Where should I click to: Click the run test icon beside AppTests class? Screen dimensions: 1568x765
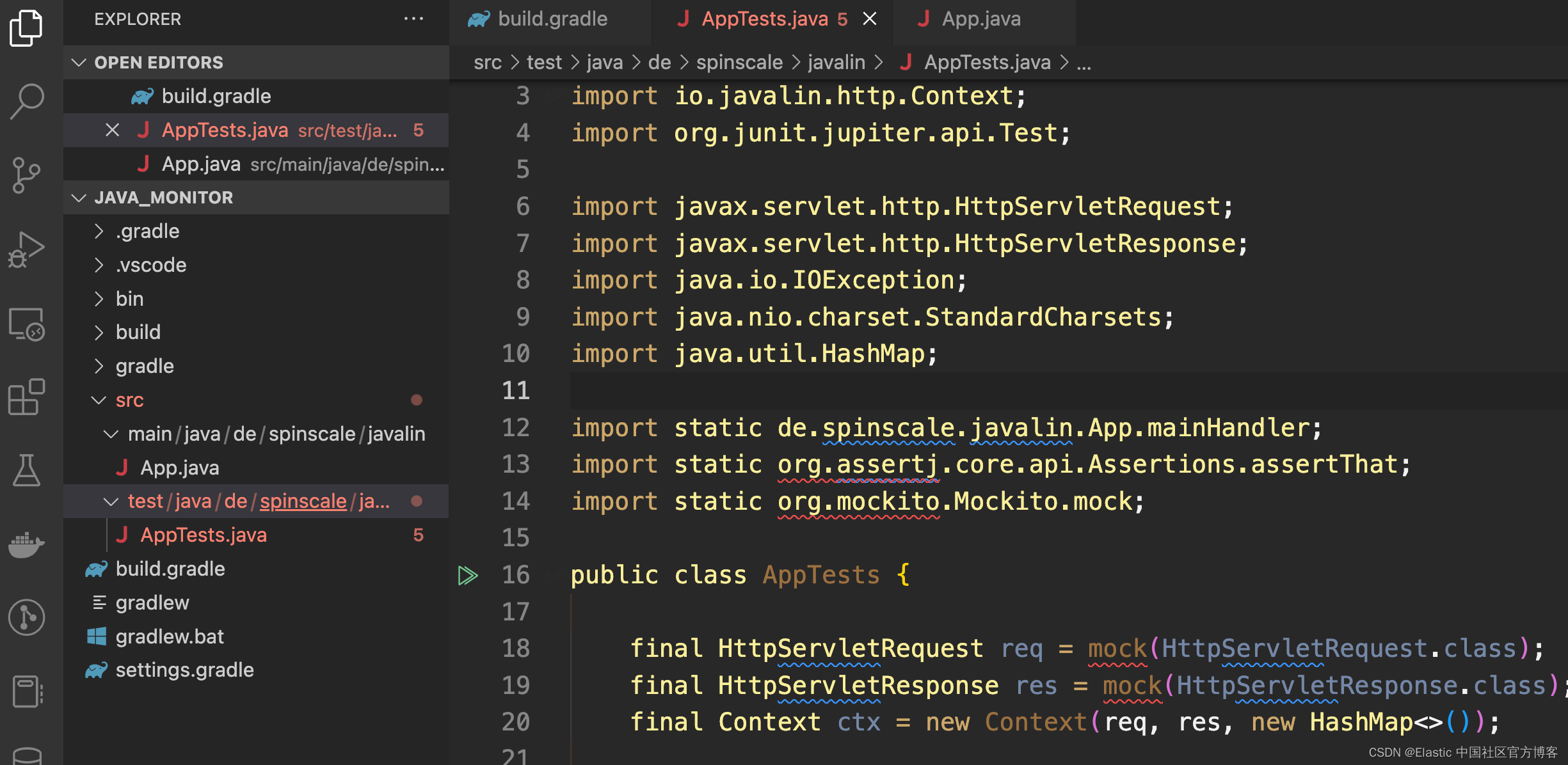(x=468, y=575)
